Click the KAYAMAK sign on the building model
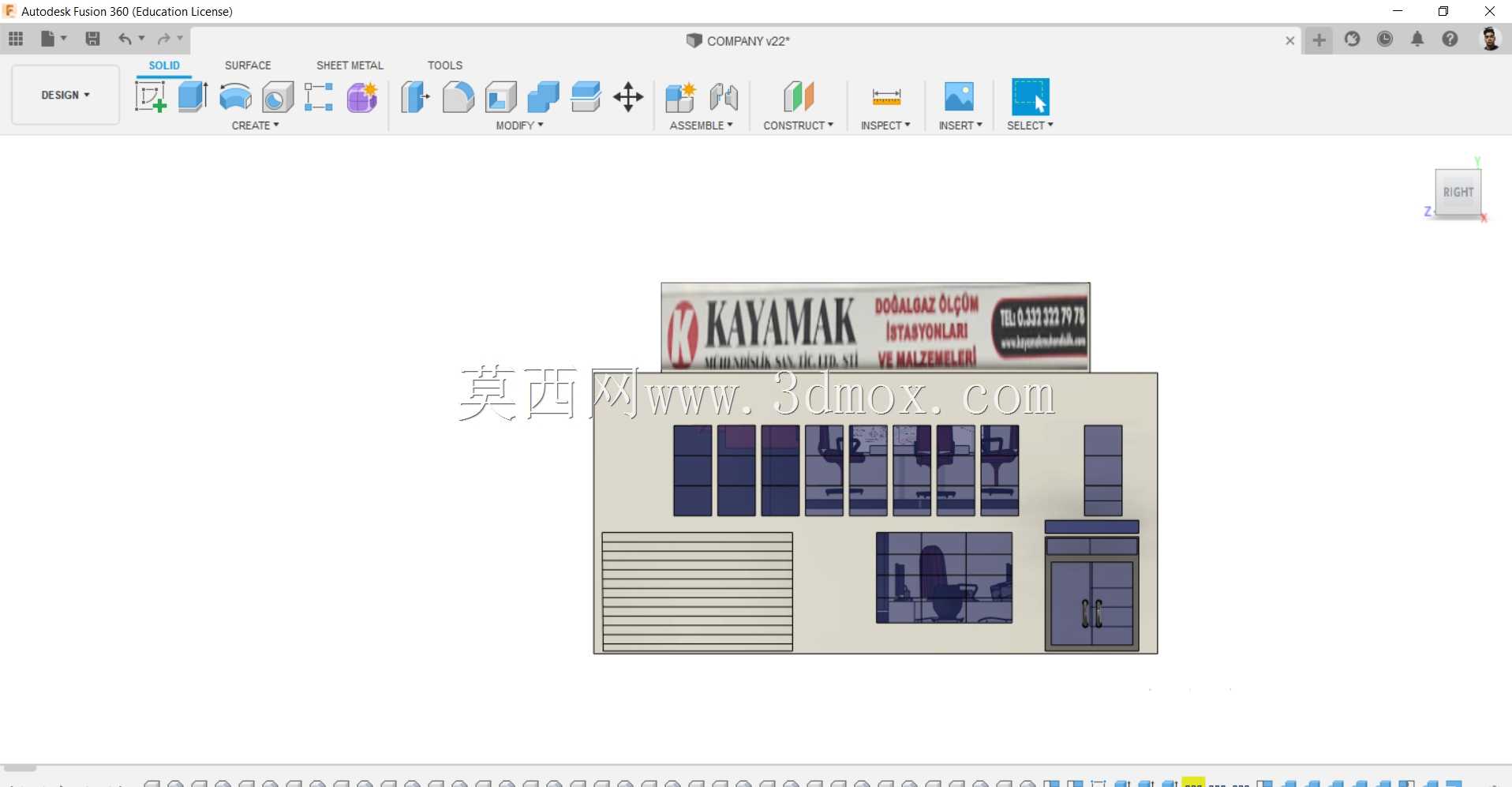The image size is (1512, 787). (875, 328)
